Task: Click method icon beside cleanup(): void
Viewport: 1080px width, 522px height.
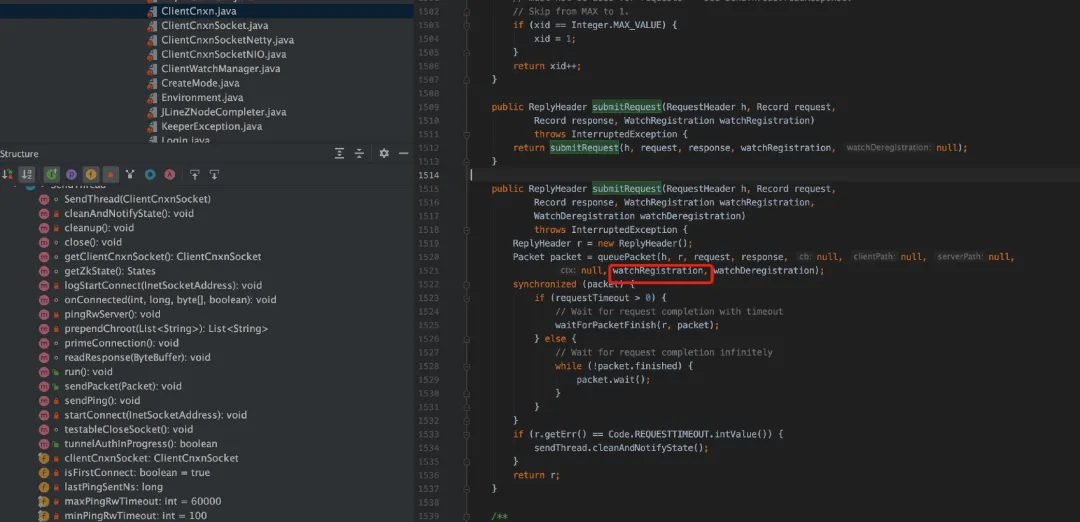Action: pyautogui.click(x=44, y=228)
